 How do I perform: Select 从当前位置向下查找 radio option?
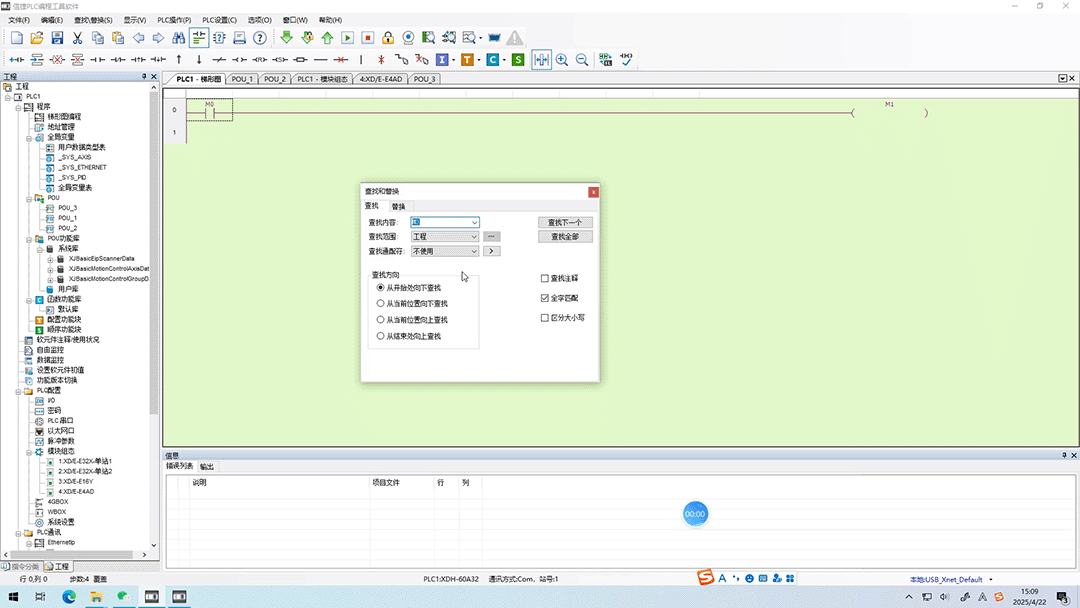pyautogui.click(x=380, y=304)
